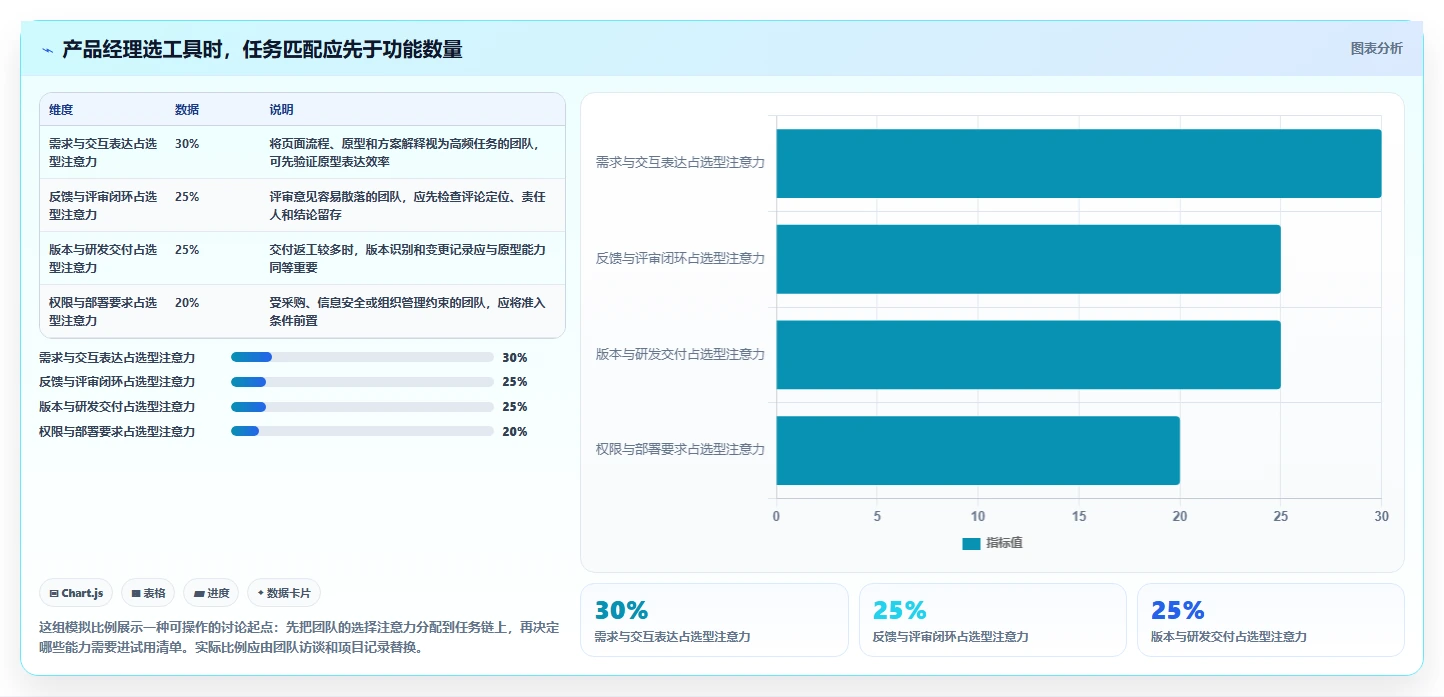Click the footer note starting 这组模拟比例展示
1444x697 pixels.
pyautogui.click(x=299, y=637)
